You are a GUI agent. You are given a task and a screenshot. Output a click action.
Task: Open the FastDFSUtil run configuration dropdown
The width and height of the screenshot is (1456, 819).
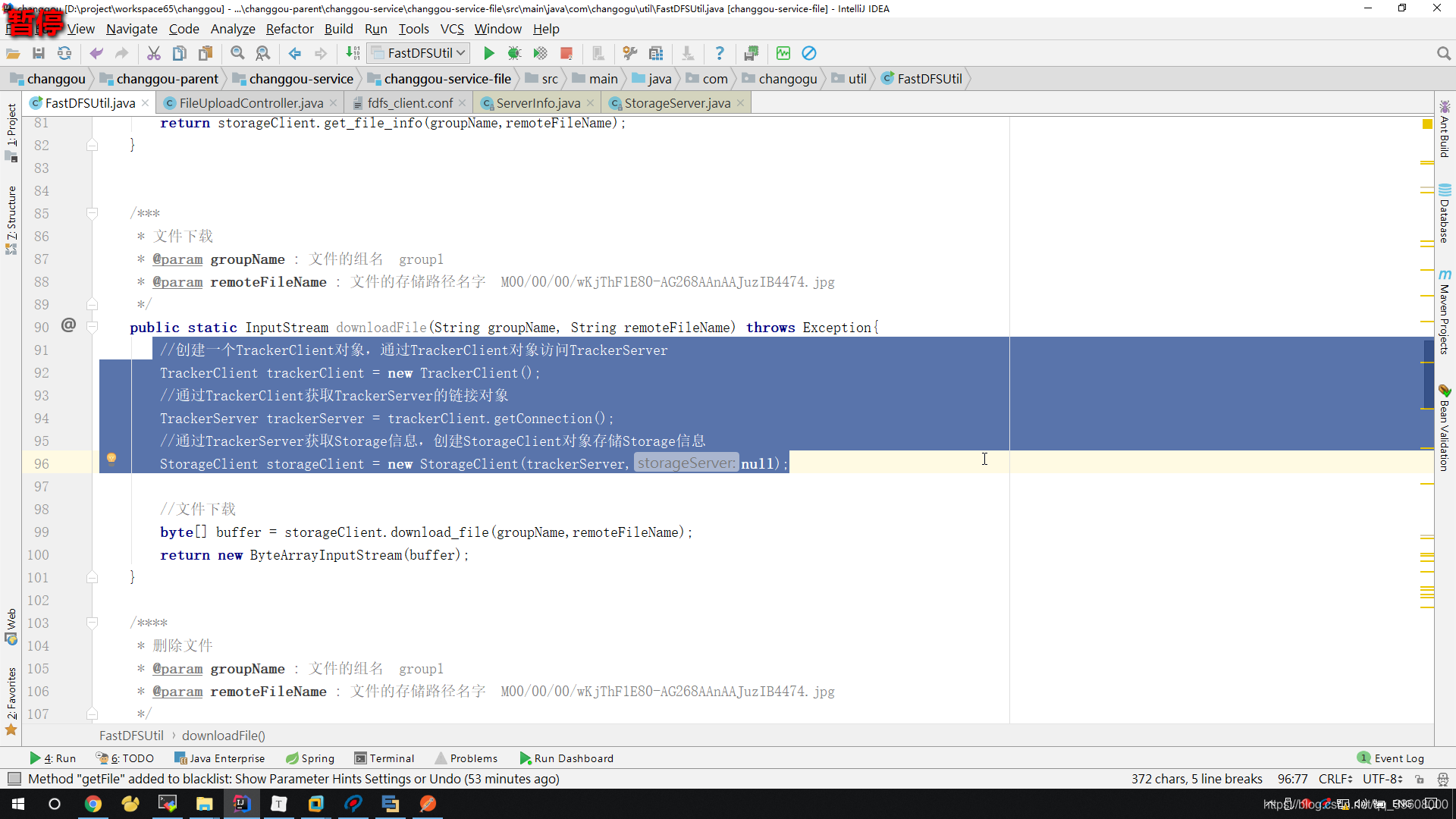pyautogui.click(x=419, y=53)
